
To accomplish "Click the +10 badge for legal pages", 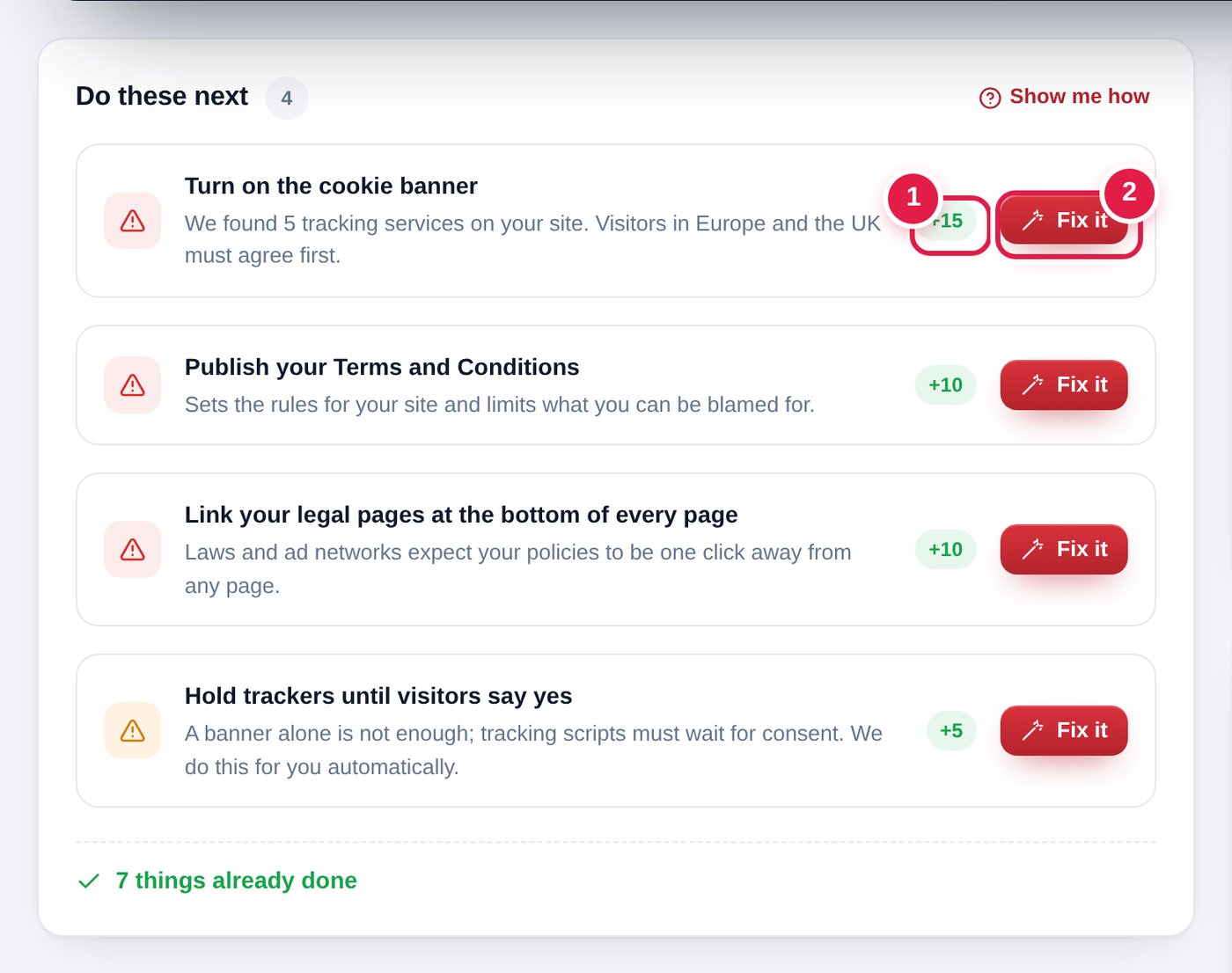I will pos(946,549).
